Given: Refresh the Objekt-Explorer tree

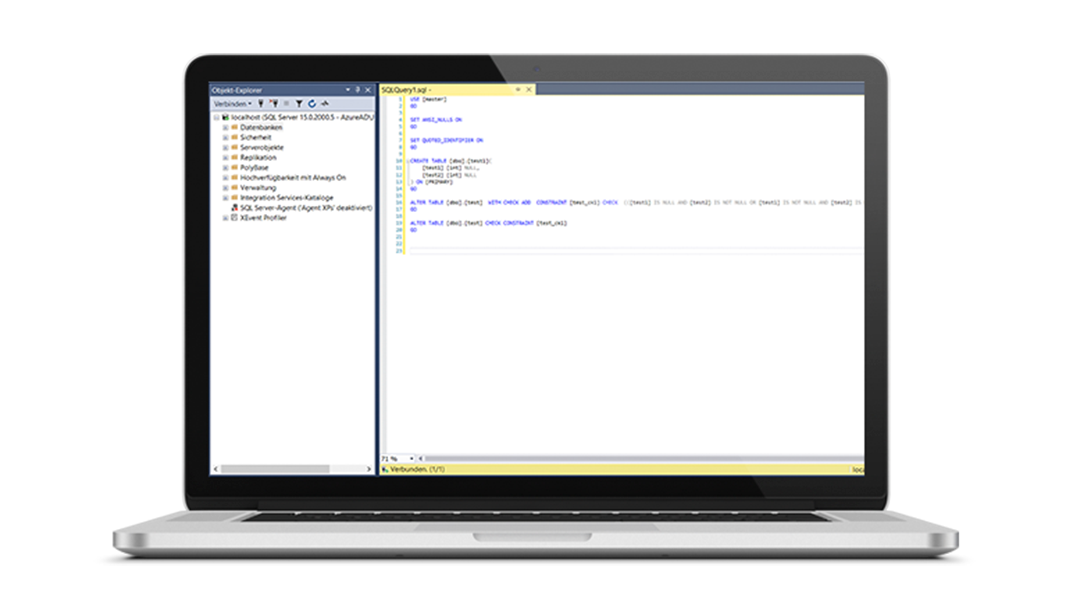Looking at the screenshot, I should click(x=312, y=103).
